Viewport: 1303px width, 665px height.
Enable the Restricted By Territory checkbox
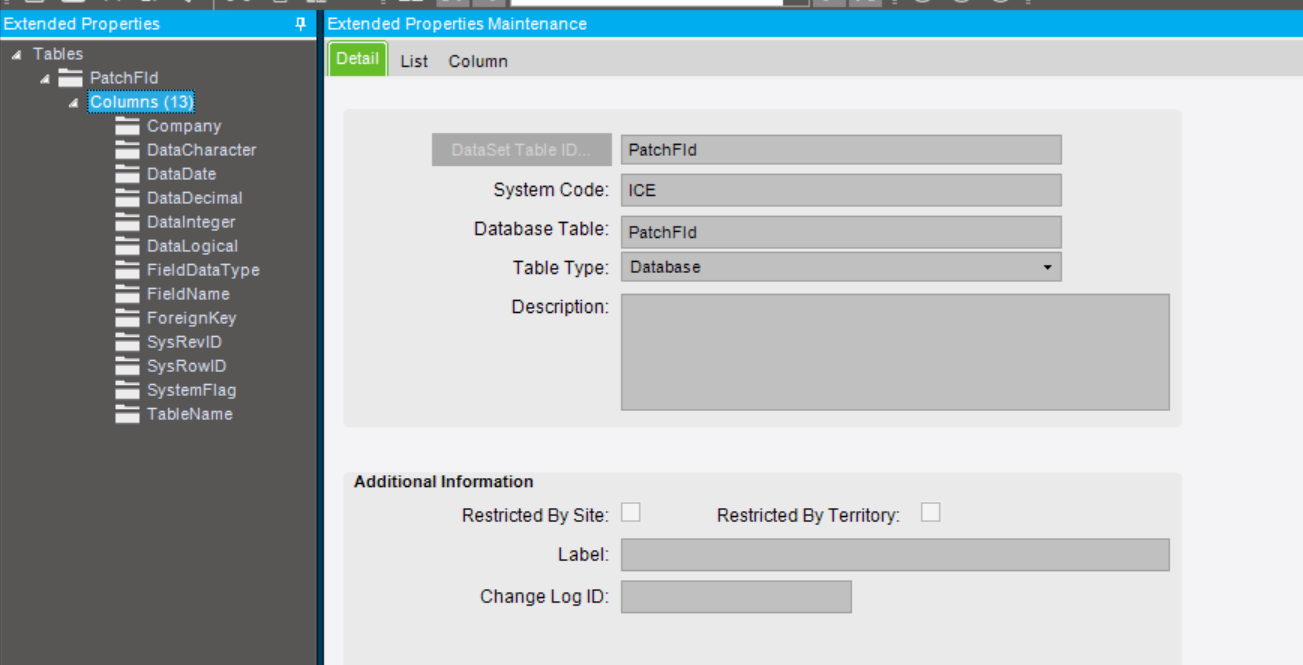pos(930,511)
